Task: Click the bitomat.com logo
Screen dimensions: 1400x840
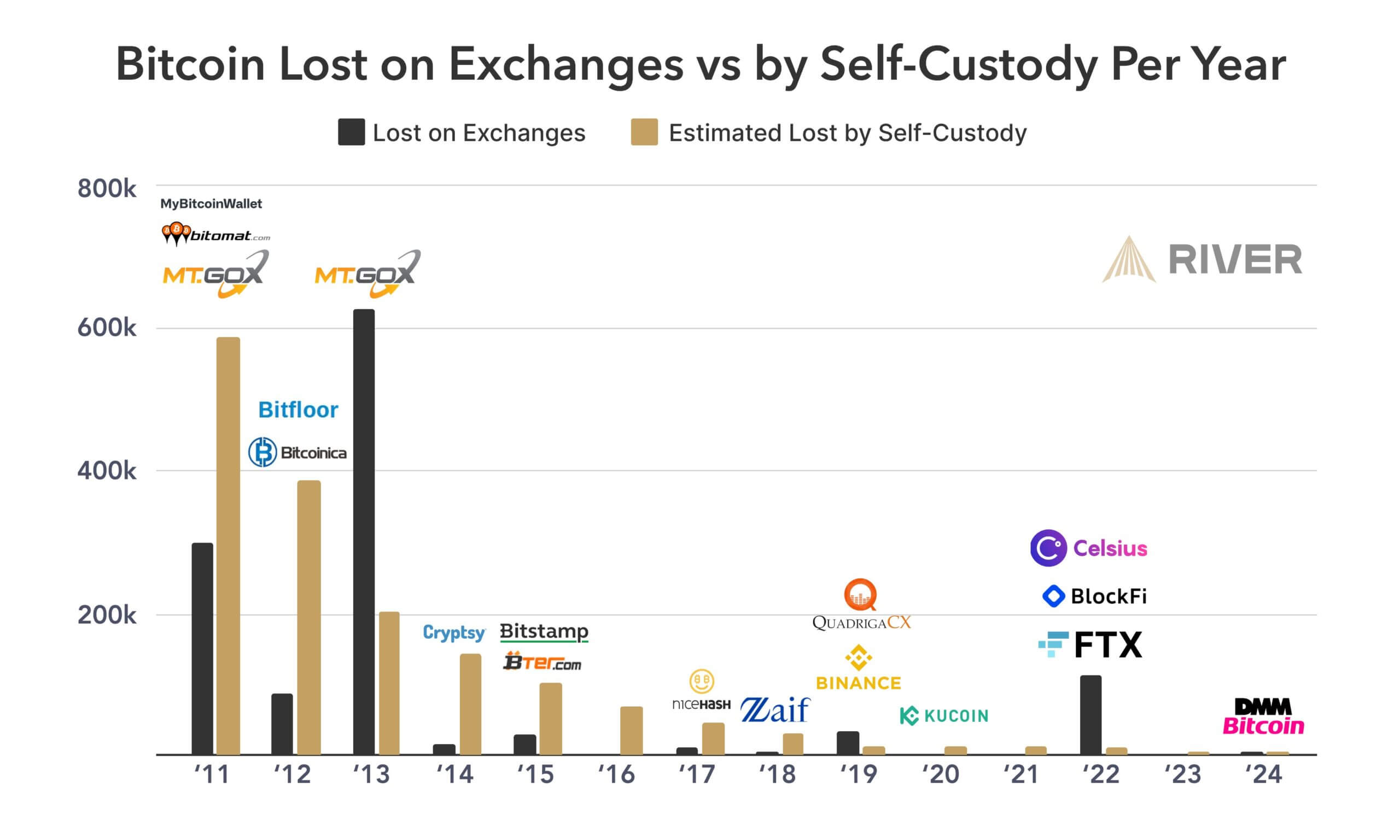Action: (215, 234)
